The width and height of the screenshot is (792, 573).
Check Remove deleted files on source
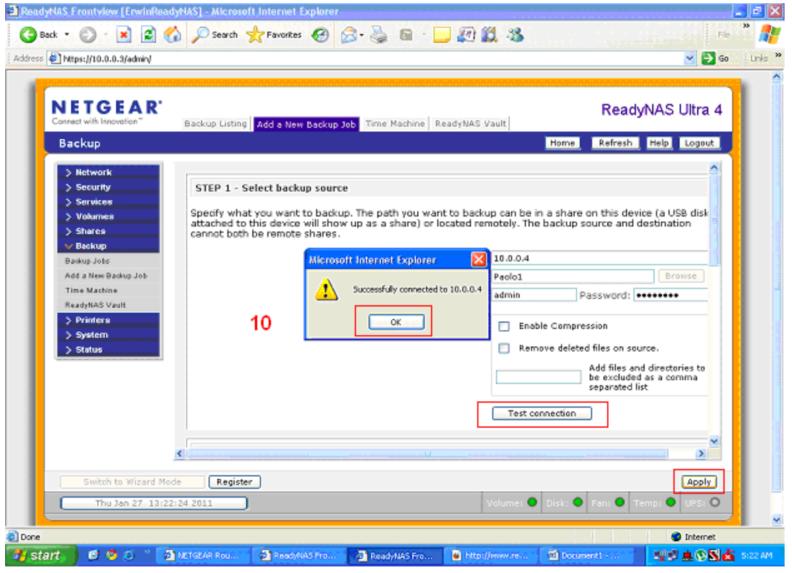click(504, 348)
